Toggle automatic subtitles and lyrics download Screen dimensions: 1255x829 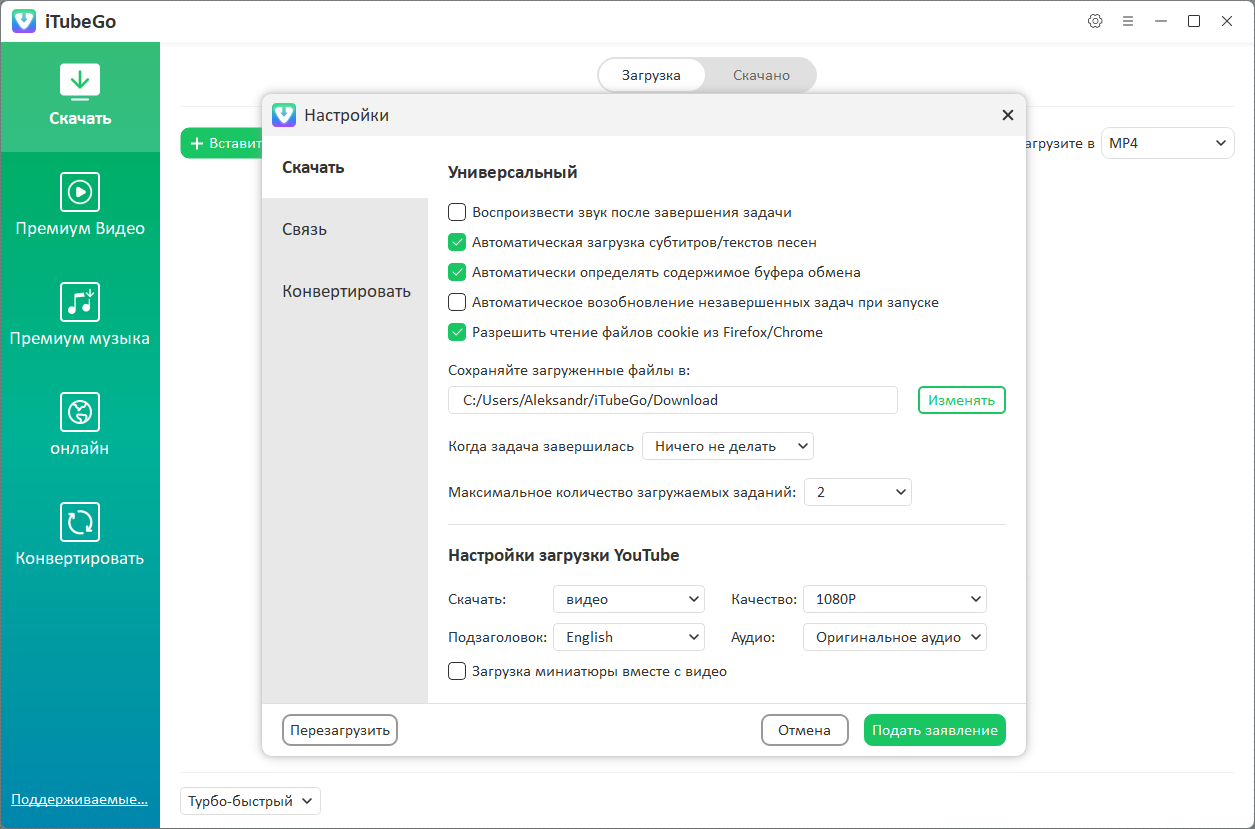[457, 242]
